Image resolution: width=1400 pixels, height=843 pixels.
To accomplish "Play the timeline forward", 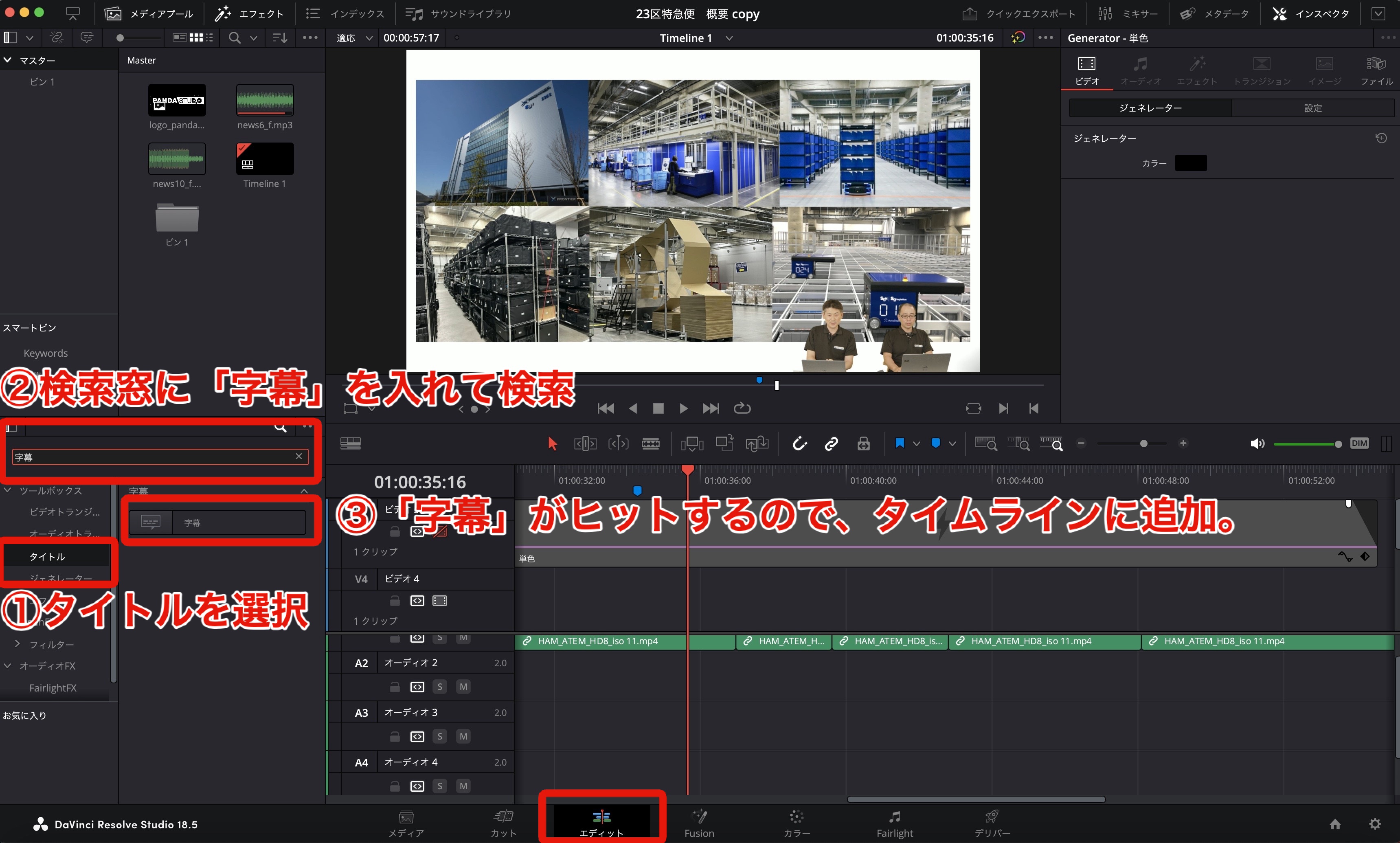I will click(x=684, y=408).
